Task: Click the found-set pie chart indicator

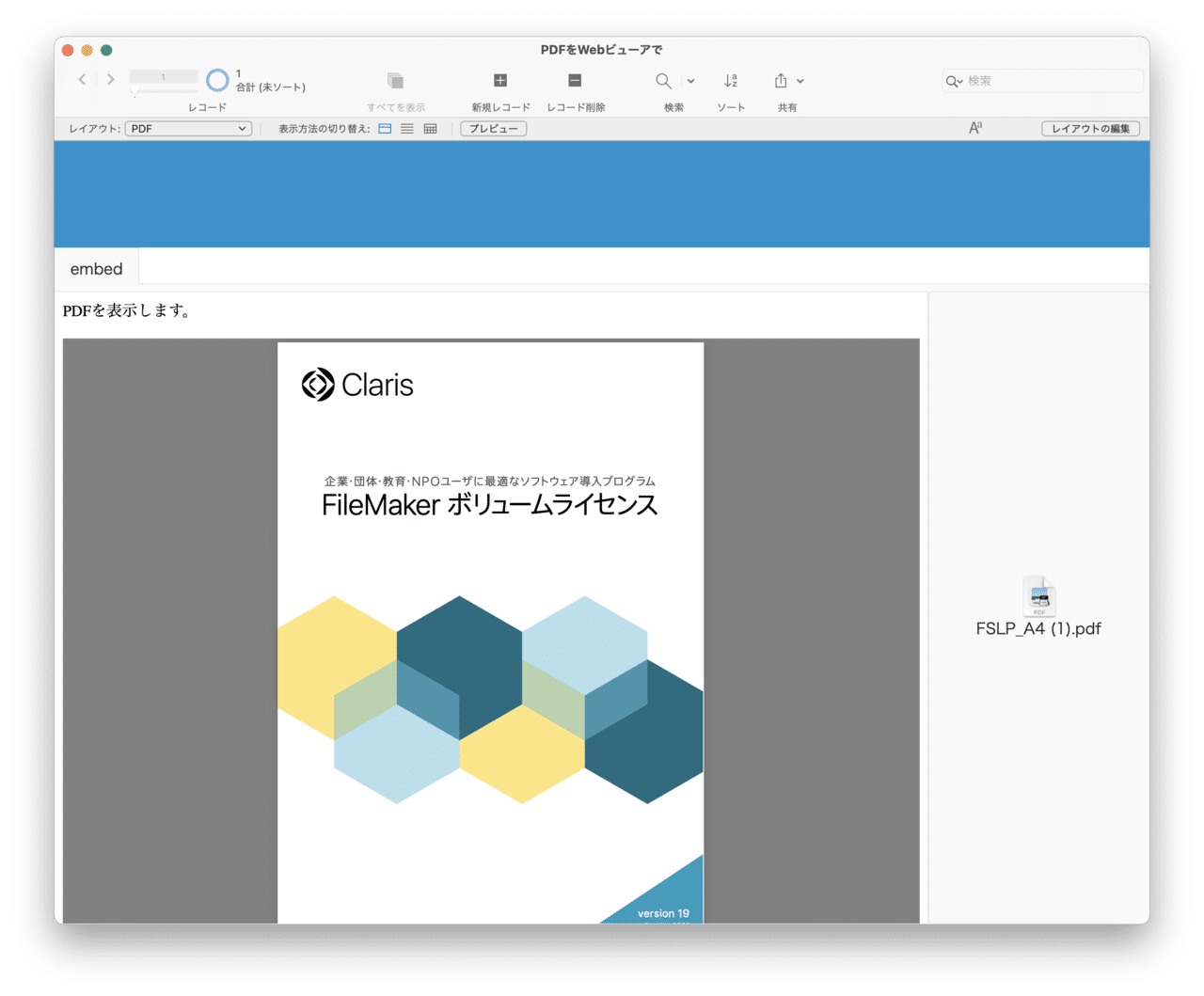Action: click(x=217, y=80)
